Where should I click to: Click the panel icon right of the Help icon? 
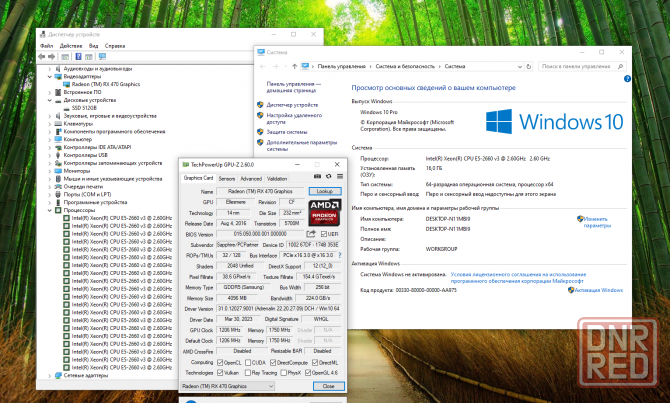pyautogui.click(x=88, y=56)
